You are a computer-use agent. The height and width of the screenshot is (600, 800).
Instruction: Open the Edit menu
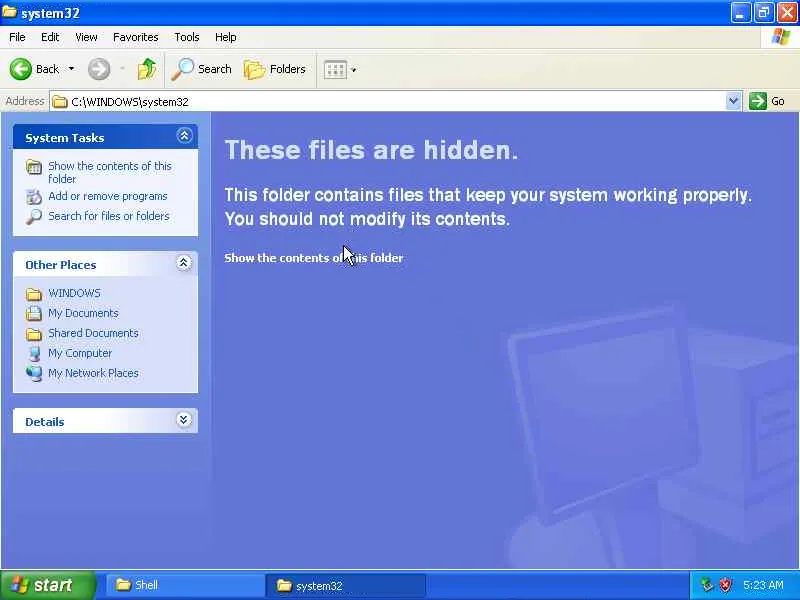tap(50, 37)
